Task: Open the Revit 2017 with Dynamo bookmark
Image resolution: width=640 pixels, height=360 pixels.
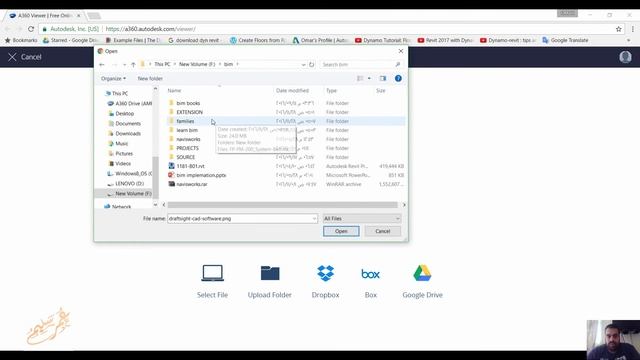Action: (445, 40)
